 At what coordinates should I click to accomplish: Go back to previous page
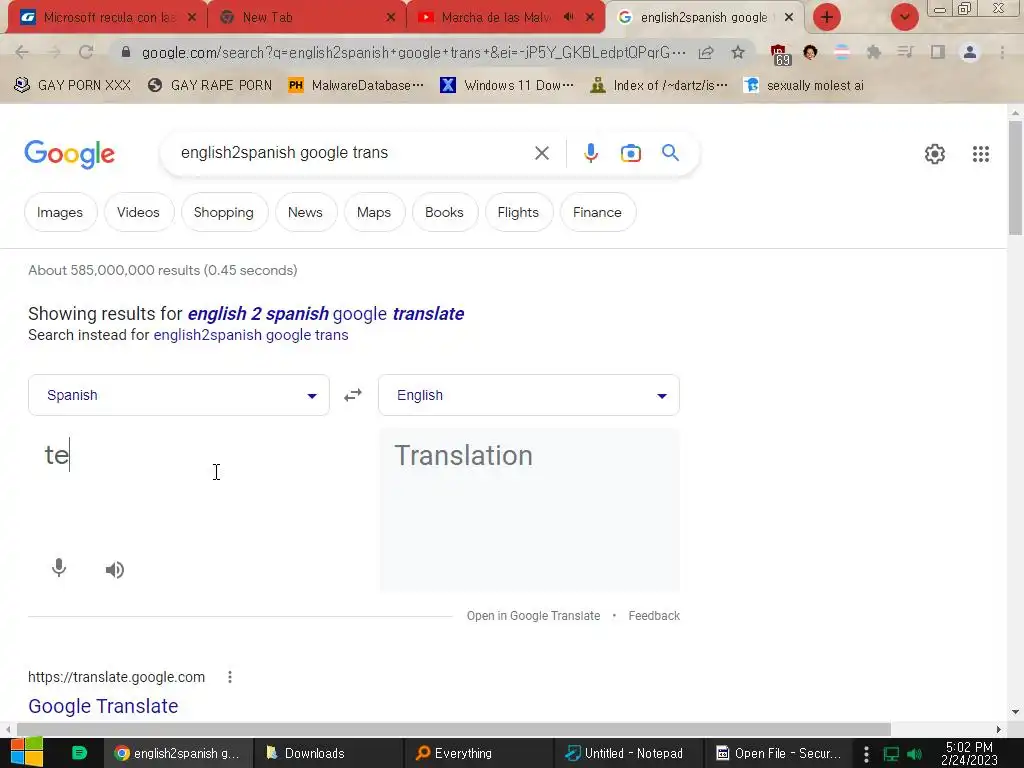(x=22, y=52)
